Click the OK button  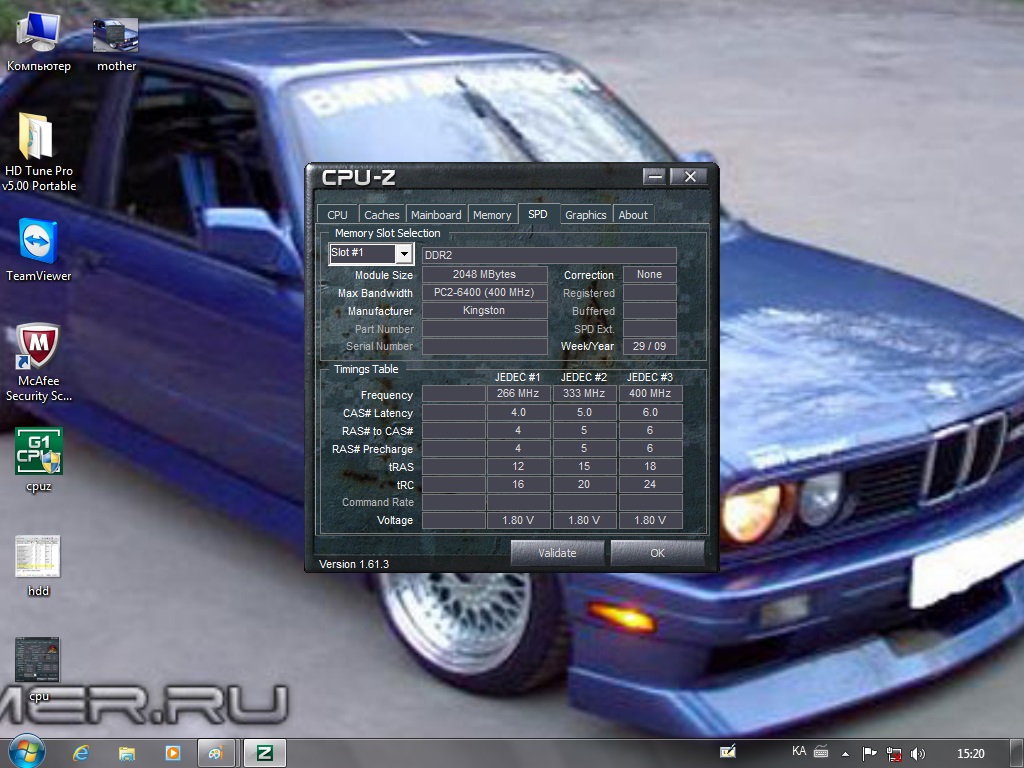point(658,552)
